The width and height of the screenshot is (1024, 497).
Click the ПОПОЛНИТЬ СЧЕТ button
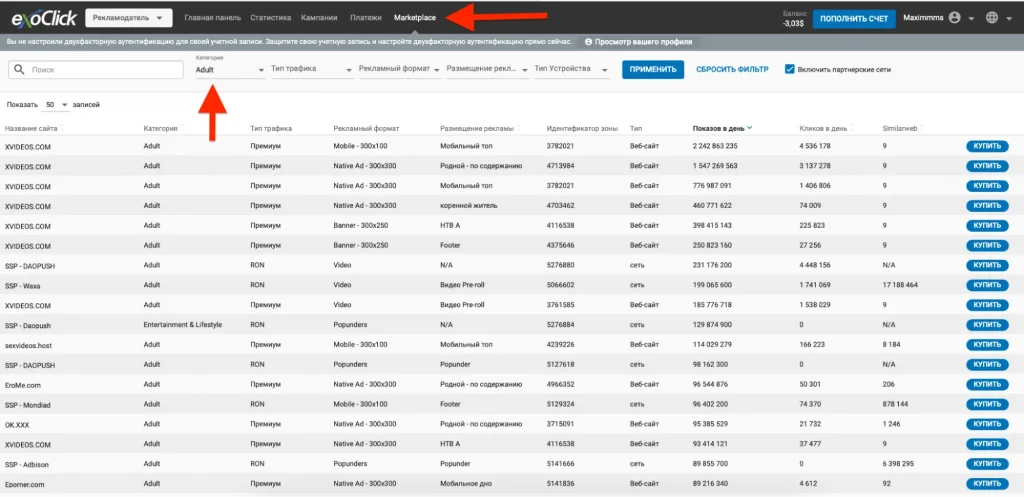pos(854,19)
